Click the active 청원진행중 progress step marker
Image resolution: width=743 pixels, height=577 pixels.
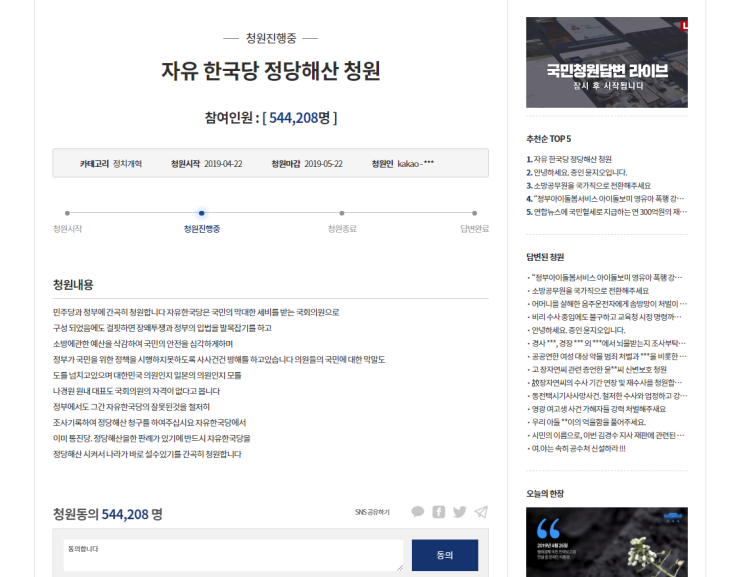coord(201,213)
